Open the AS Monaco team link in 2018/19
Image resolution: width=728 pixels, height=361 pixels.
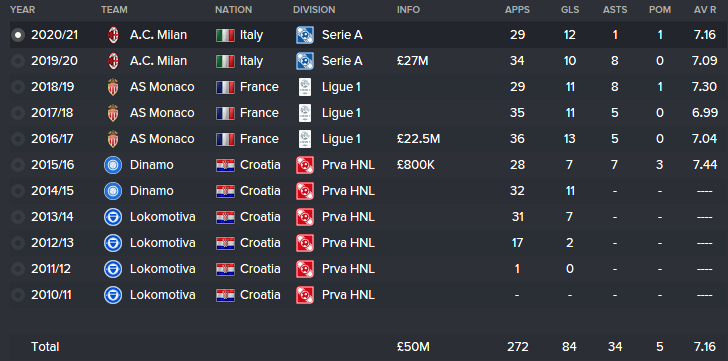[162, 87]
